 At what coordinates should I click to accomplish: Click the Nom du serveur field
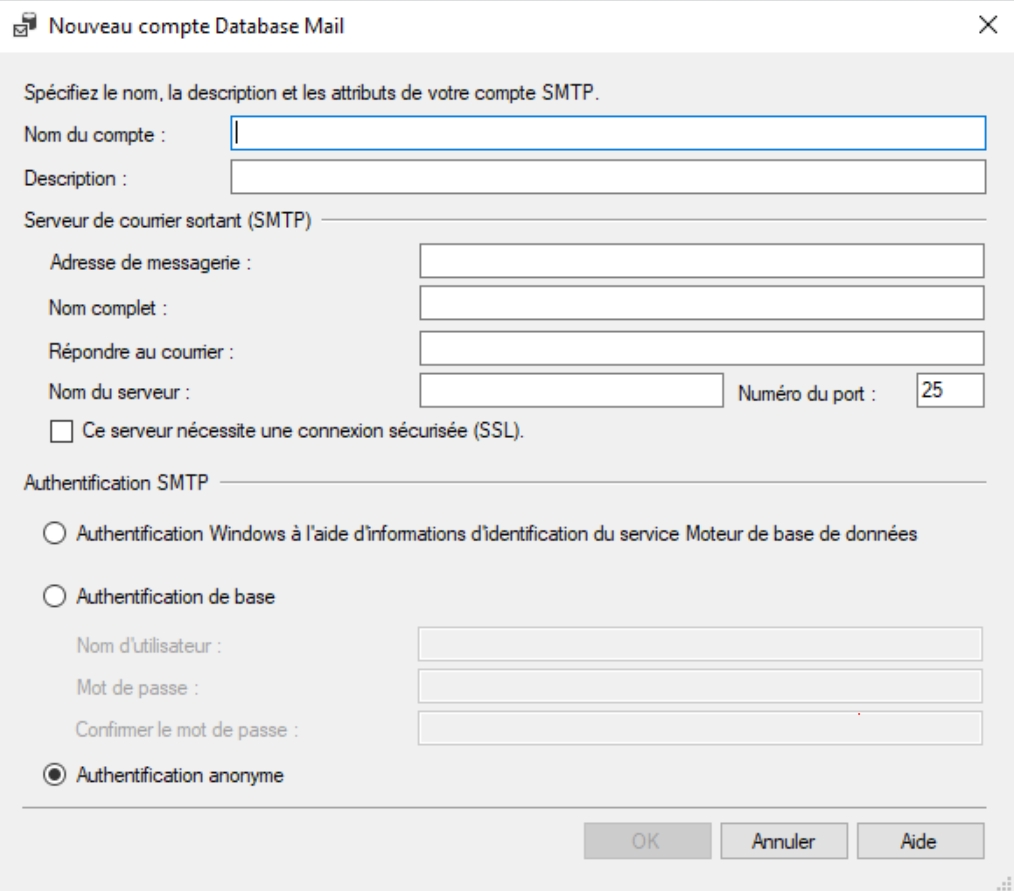point(570,391)
